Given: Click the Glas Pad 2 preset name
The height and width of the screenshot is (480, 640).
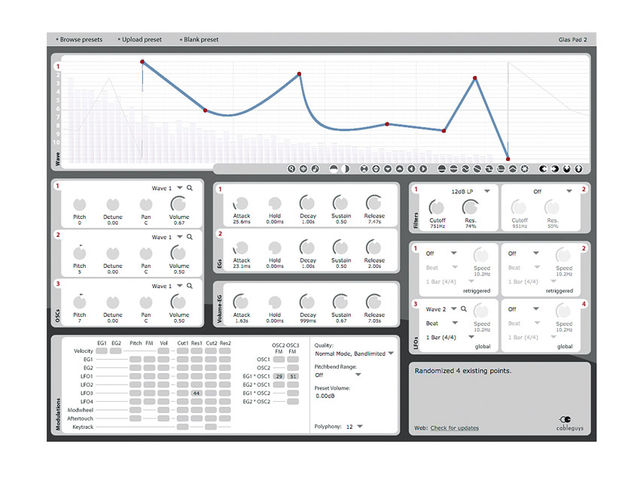Looking at the screenshot, I should click(573, 40).
